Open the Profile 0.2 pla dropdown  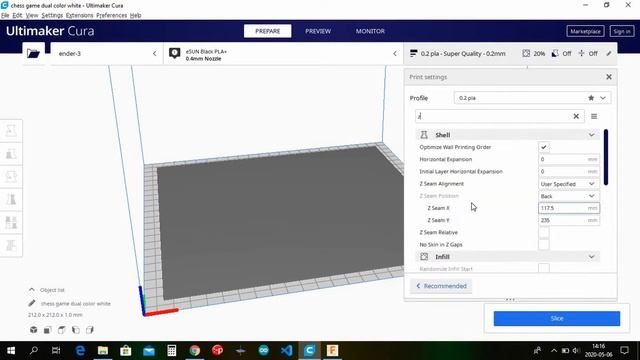(532, 98)
